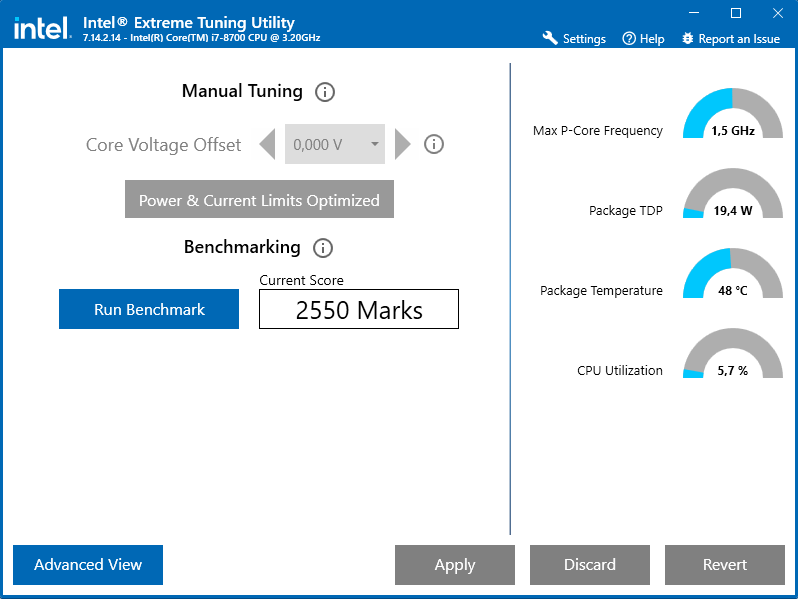Image resolution: width=798 pixels, height=599 pixels.
Task: Click the Core Voltage Offset info icon
Action: (434, 144)
